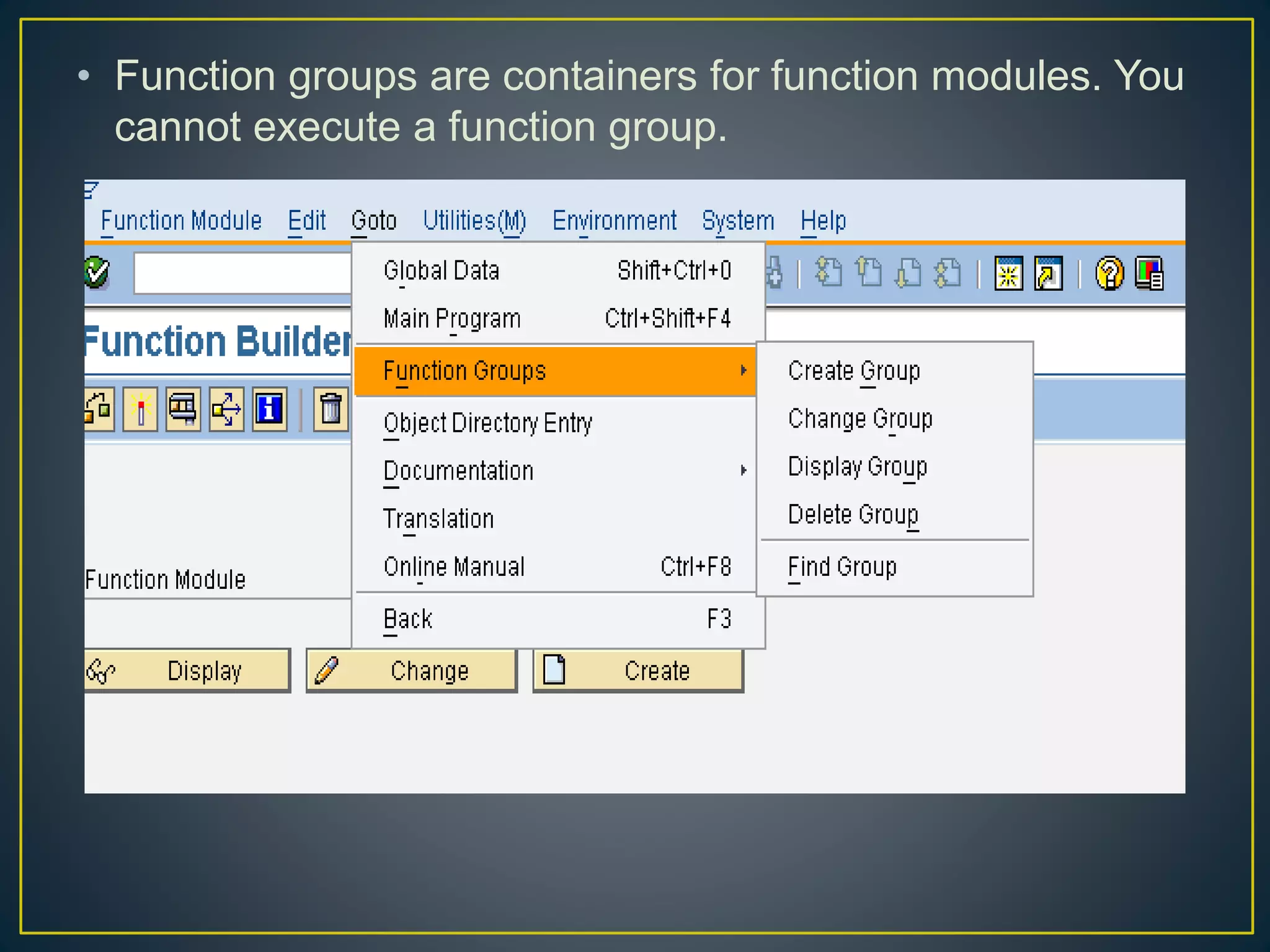Image resolution: width=1270 pixels, height=952 pixels.
Task: Click the transaction command input field
Action: coord(243,273)
